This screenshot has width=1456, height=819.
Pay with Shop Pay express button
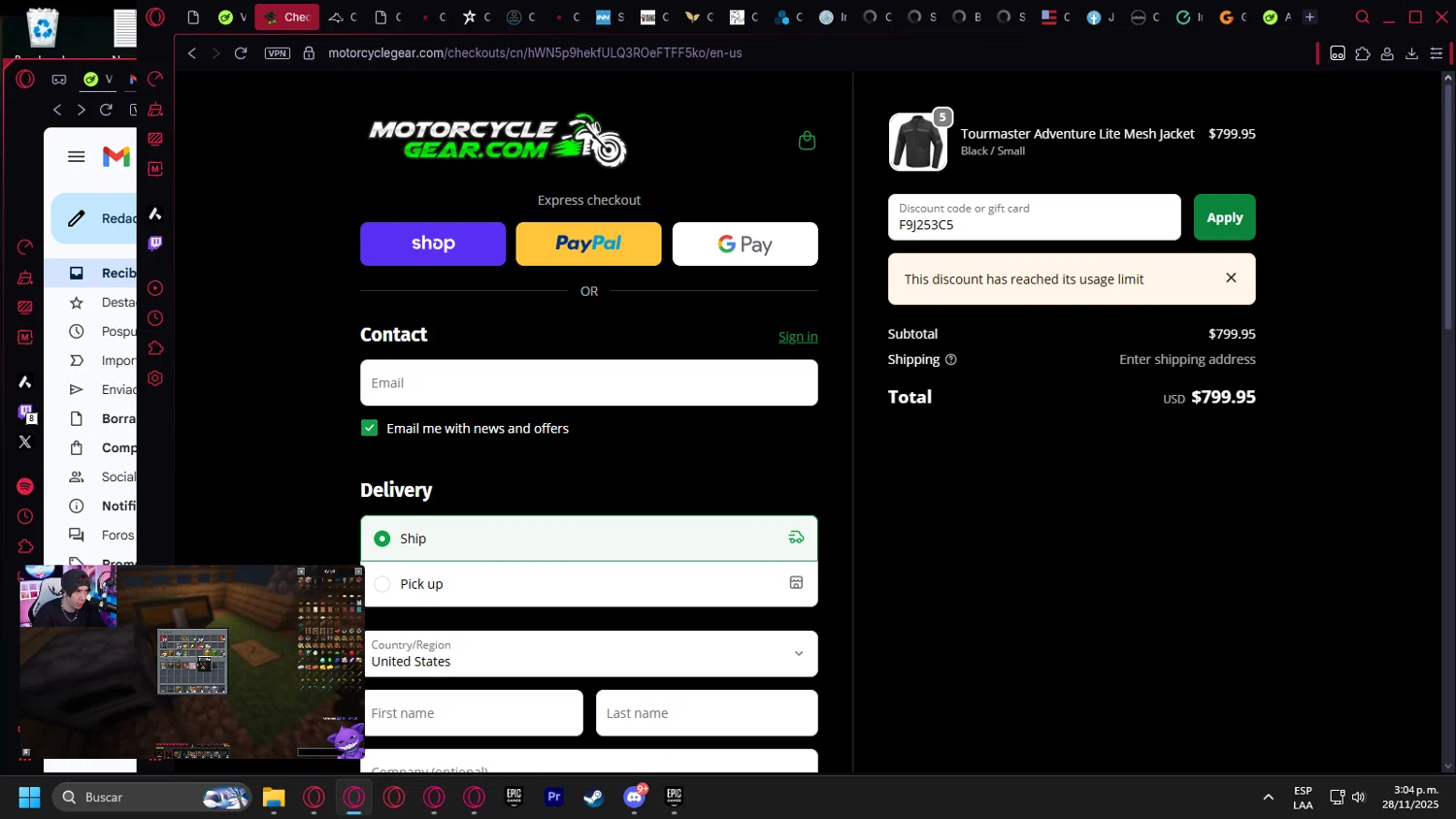pos(433,244)
